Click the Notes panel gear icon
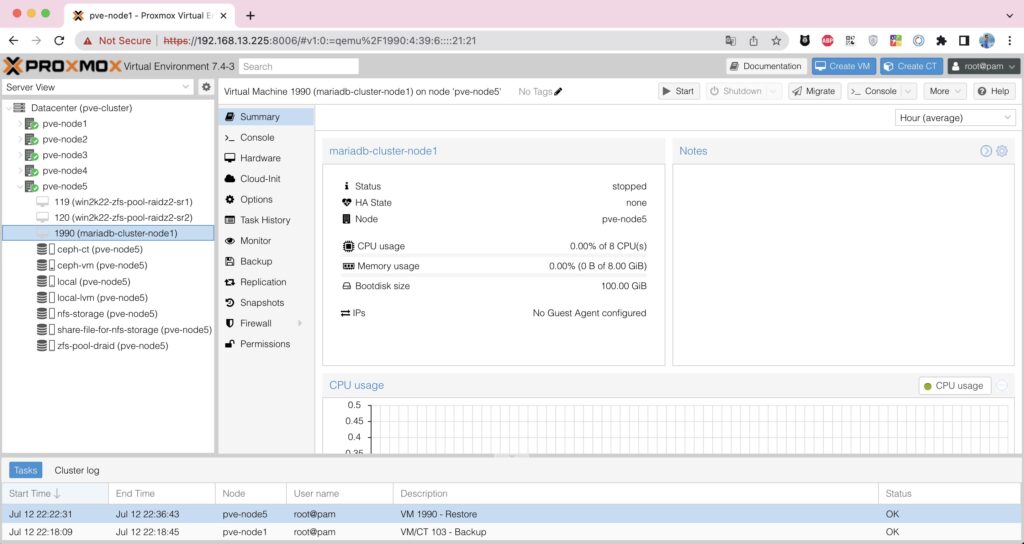 click(1002, 151)
